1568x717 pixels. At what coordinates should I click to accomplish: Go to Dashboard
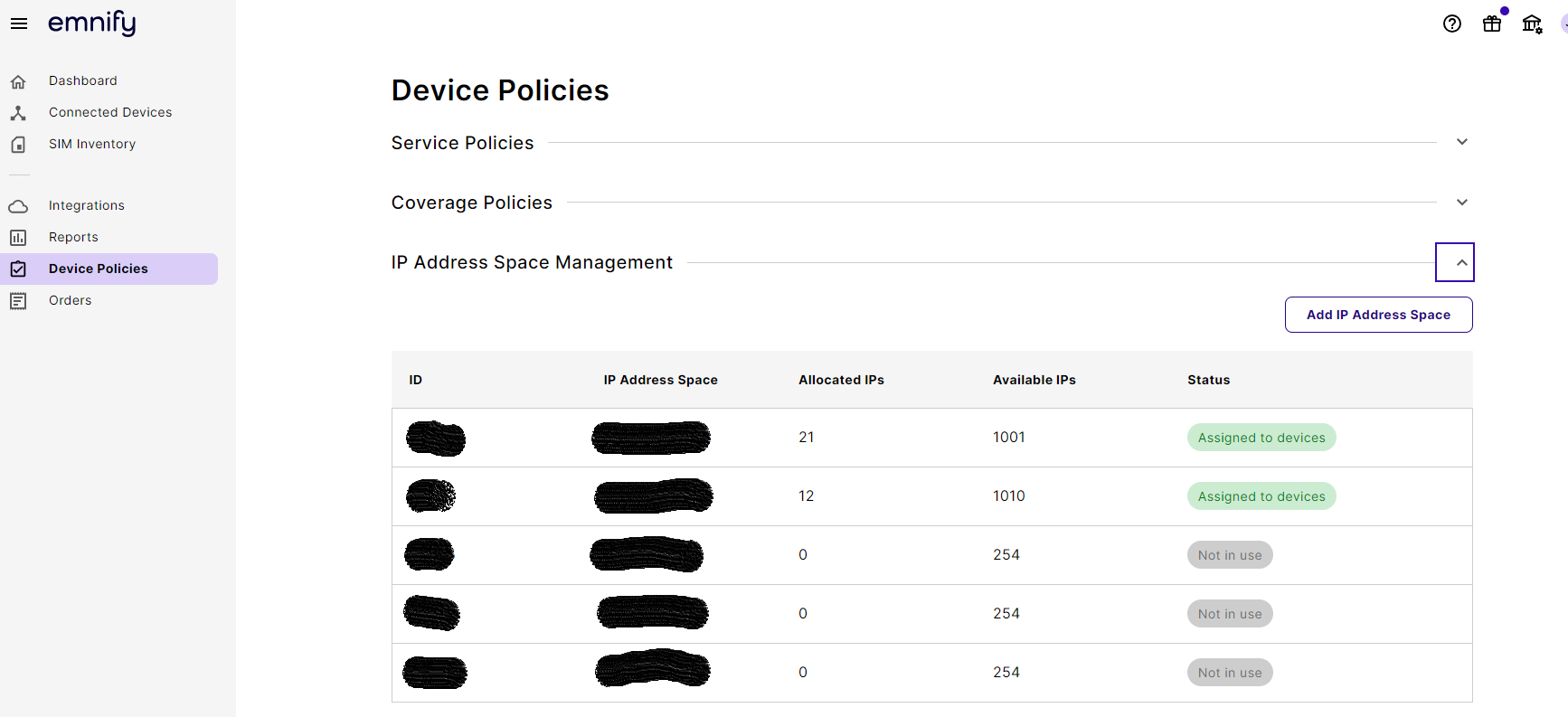point(83,80)
